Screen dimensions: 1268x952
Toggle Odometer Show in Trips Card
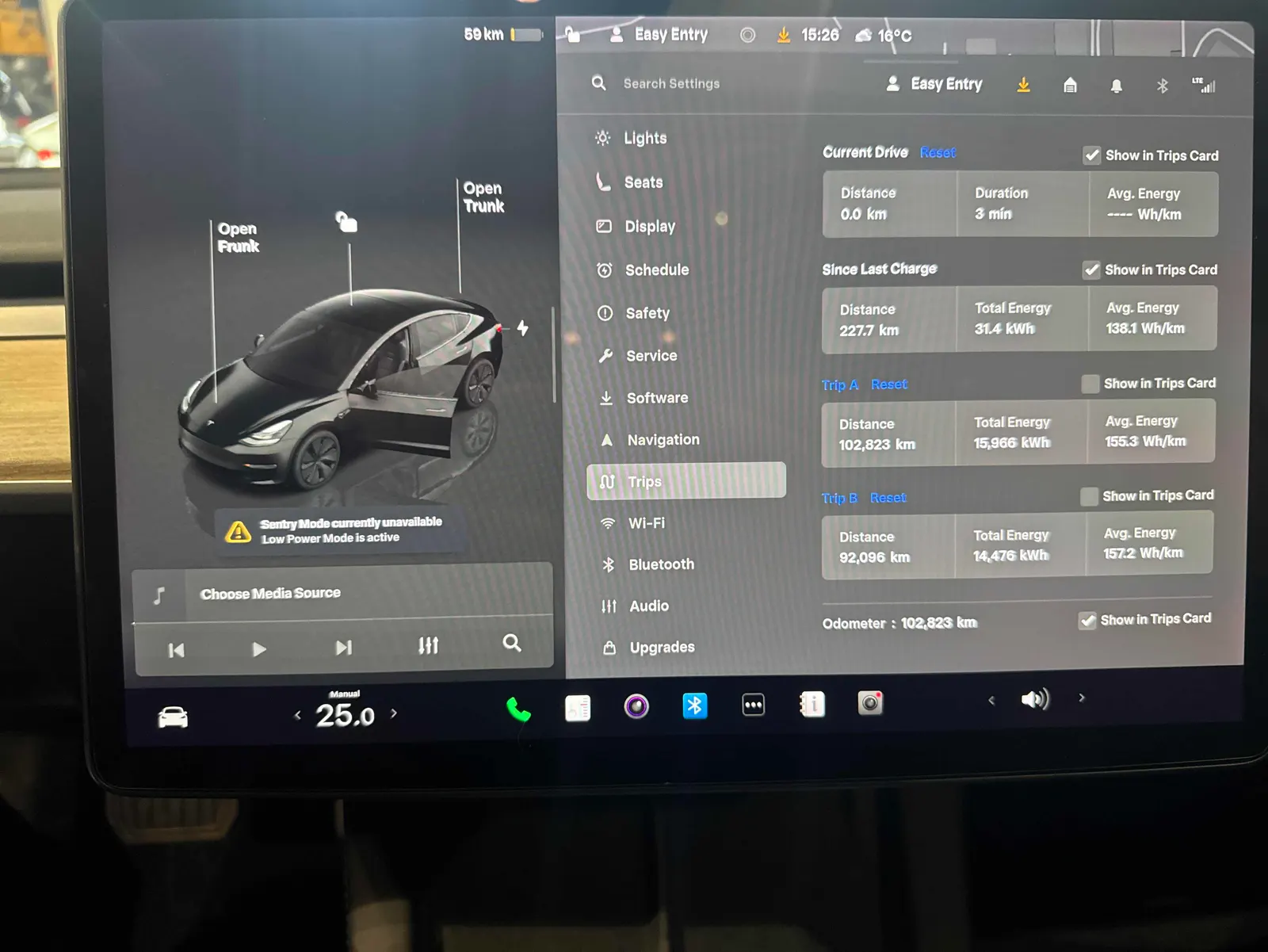(1087, 620)
